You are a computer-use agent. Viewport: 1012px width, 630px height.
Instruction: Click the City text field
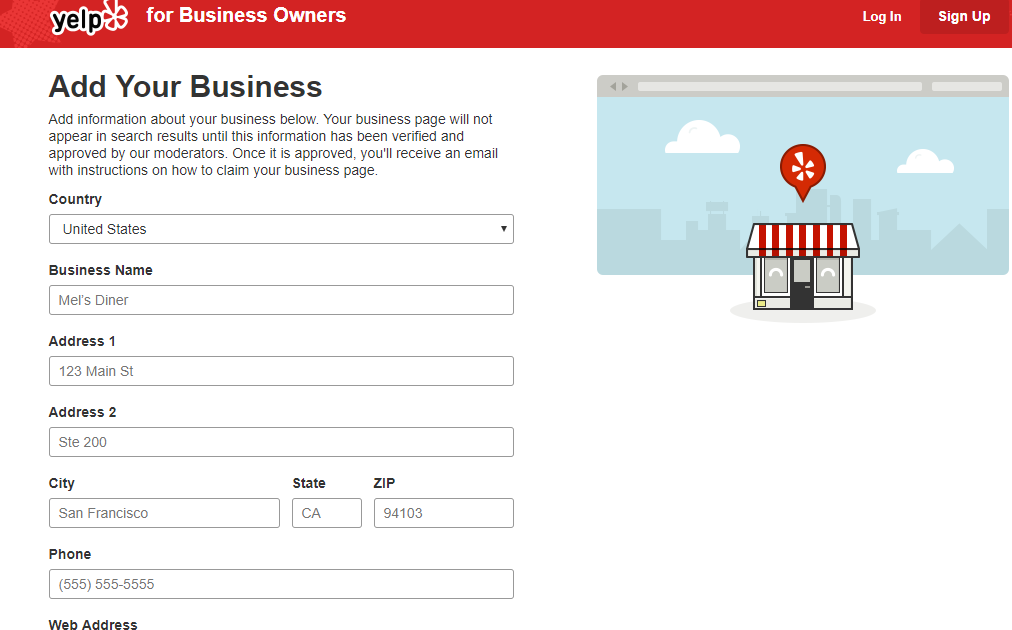click(164, 513)
